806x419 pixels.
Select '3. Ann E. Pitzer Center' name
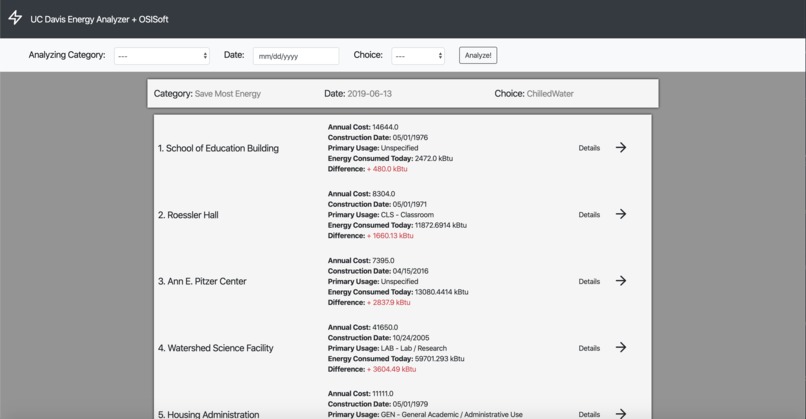[202, 281]
